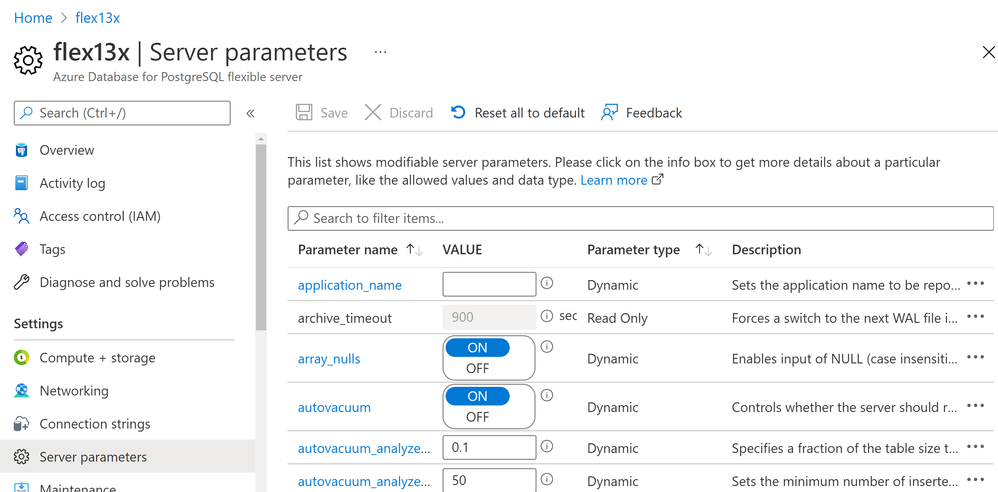Click the flex13x breadcrumb link

tap(97, 18)
